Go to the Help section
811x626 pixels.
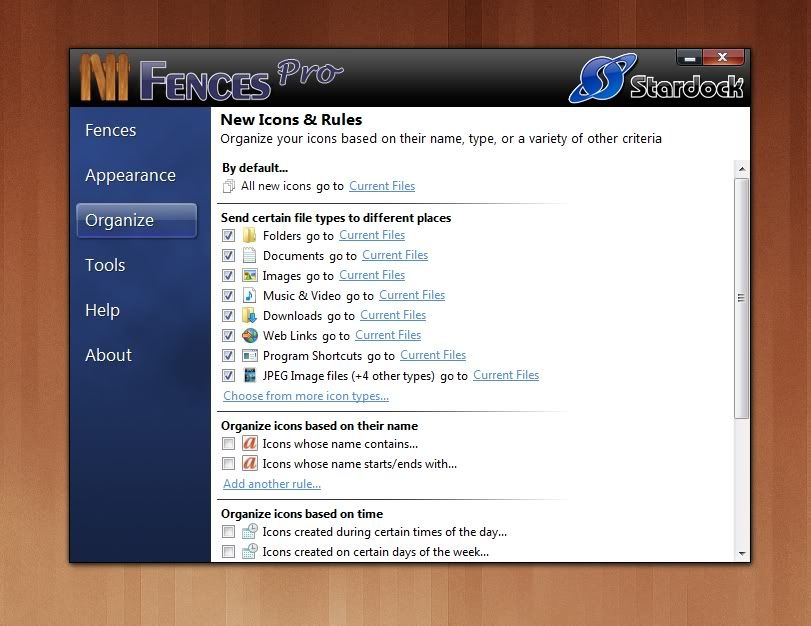pos(102,310)
